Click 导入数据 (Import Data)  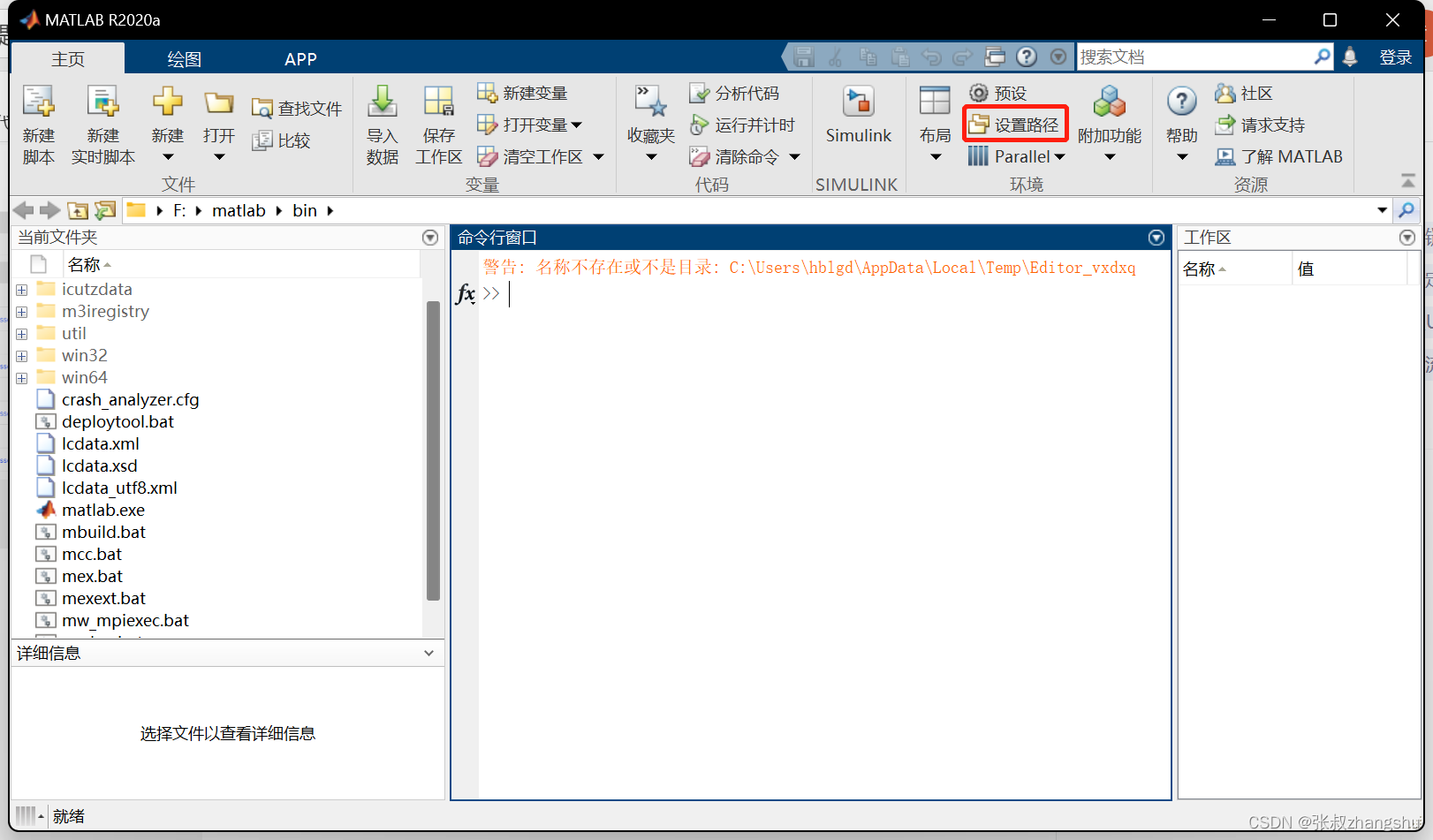click(x=382, y=125)
